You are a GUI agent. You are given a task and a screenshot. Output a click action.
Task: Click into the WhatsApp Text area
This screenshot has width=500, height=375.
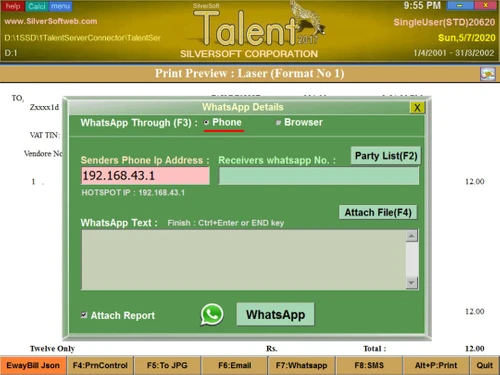(x=244, y=259)
